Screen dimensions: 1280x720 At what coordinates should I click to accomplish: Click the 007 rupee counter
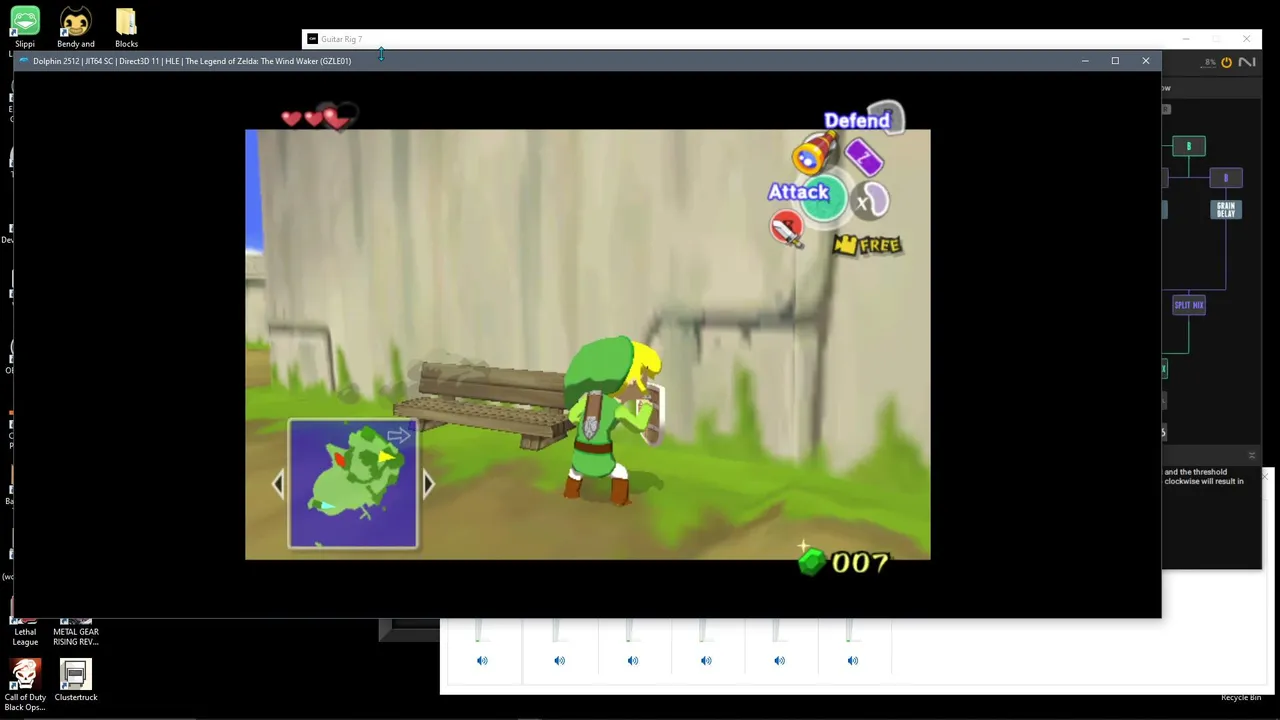tap(860, 563)
